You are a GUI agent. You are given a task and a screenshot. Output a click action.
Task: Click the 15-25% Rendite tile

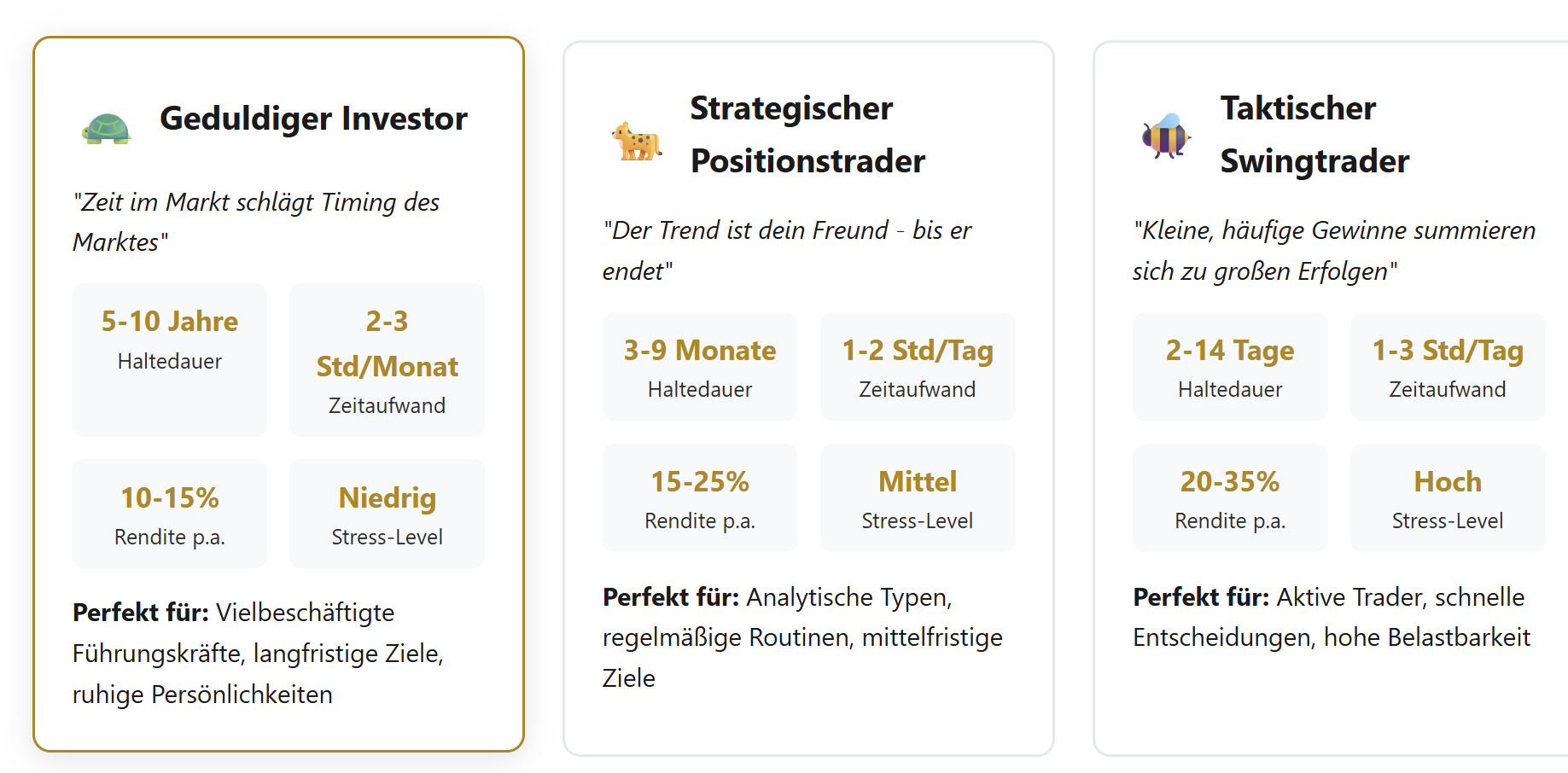click(700, 497)
